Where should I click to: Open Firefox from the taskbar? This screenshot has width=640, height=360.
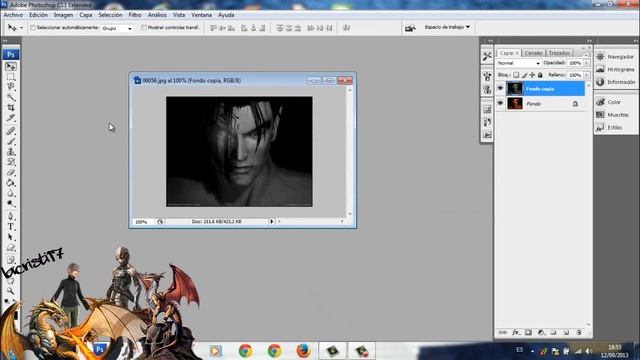click(x=303, y=351)
